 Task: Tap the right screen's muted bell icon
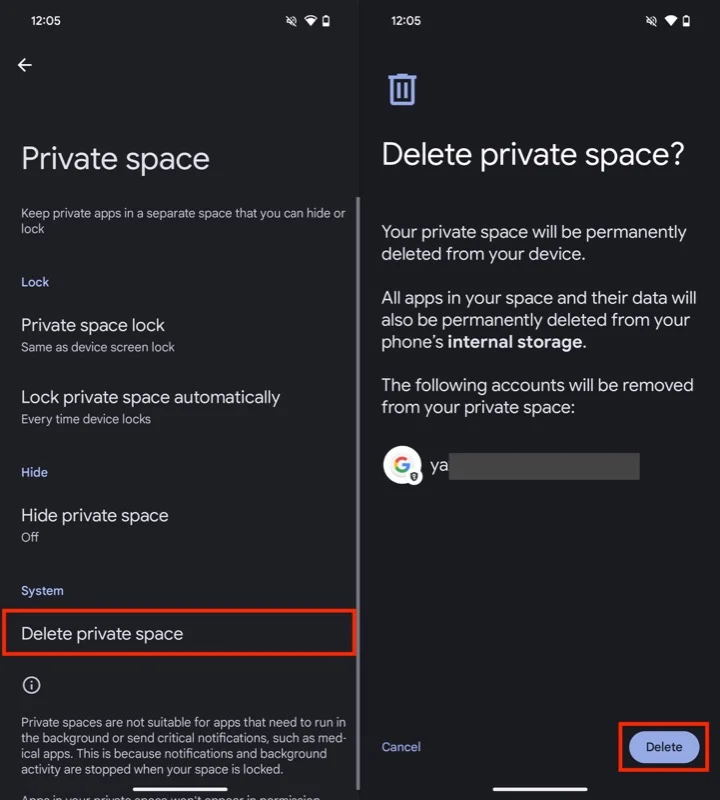[x=651, y=21]
